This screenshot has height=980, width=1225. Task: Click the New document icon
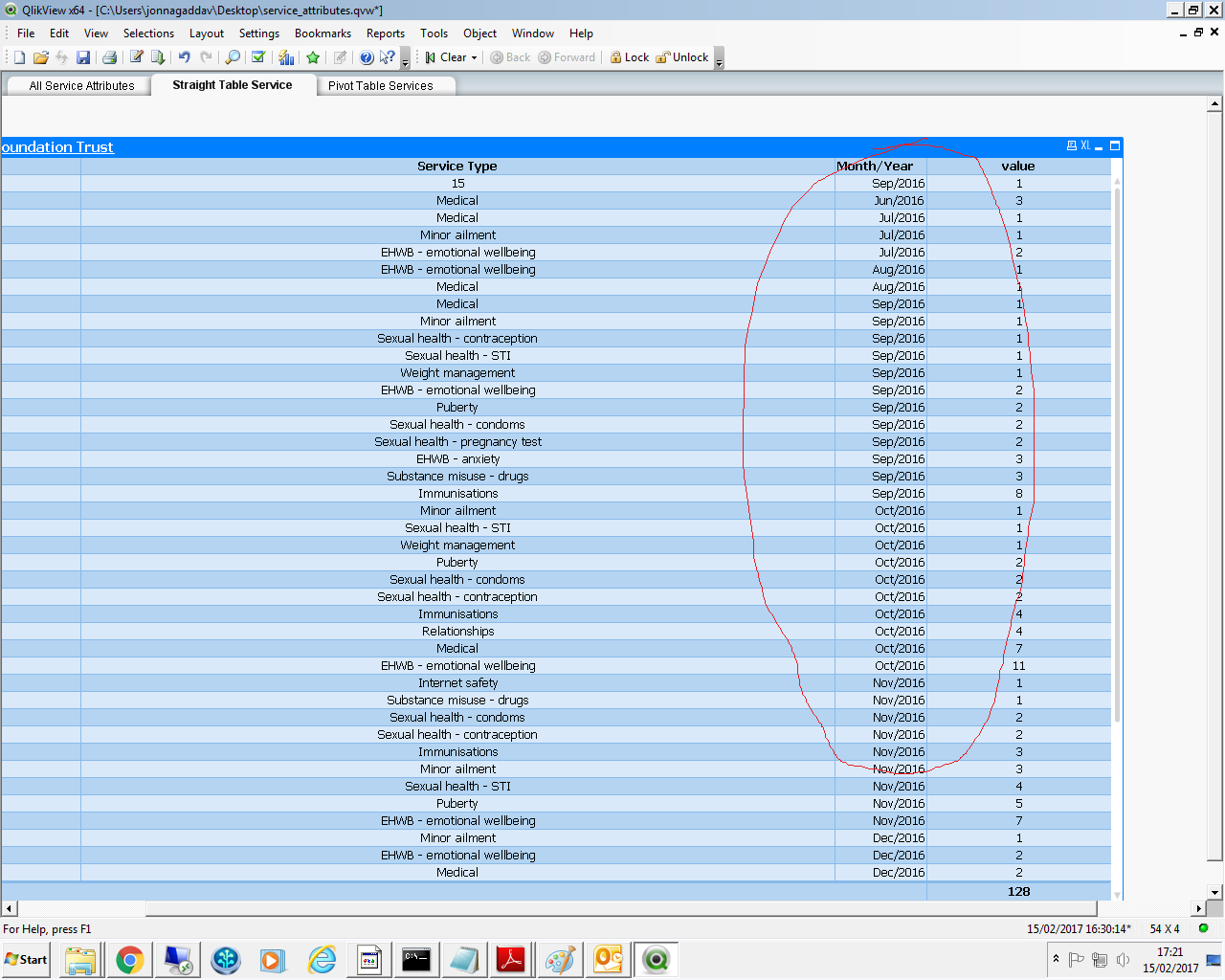[19, 57]
